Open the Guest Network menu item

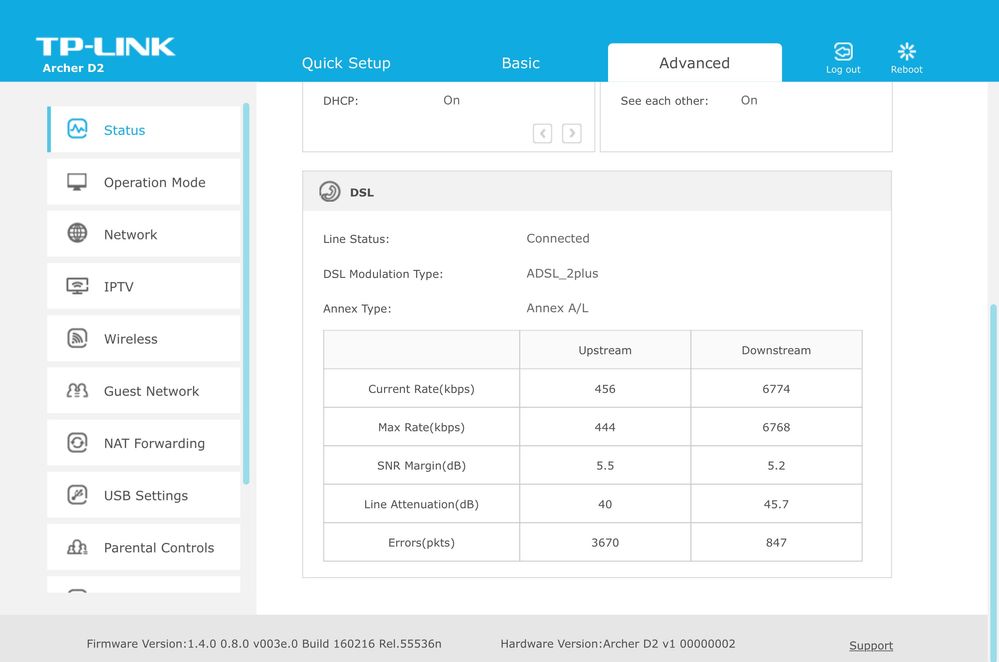point(144,391)
